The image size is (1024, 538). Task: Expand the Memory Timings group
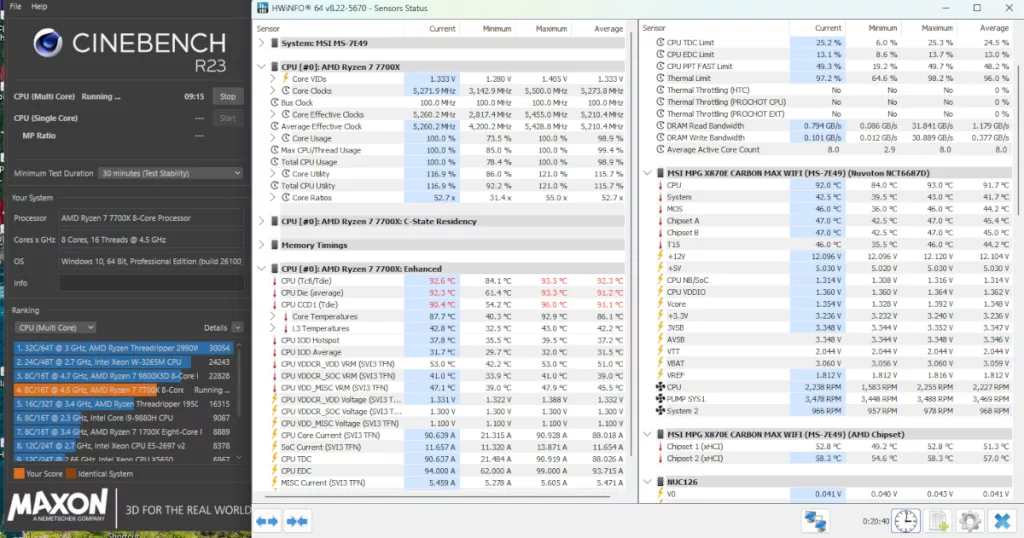pos(261,245)
